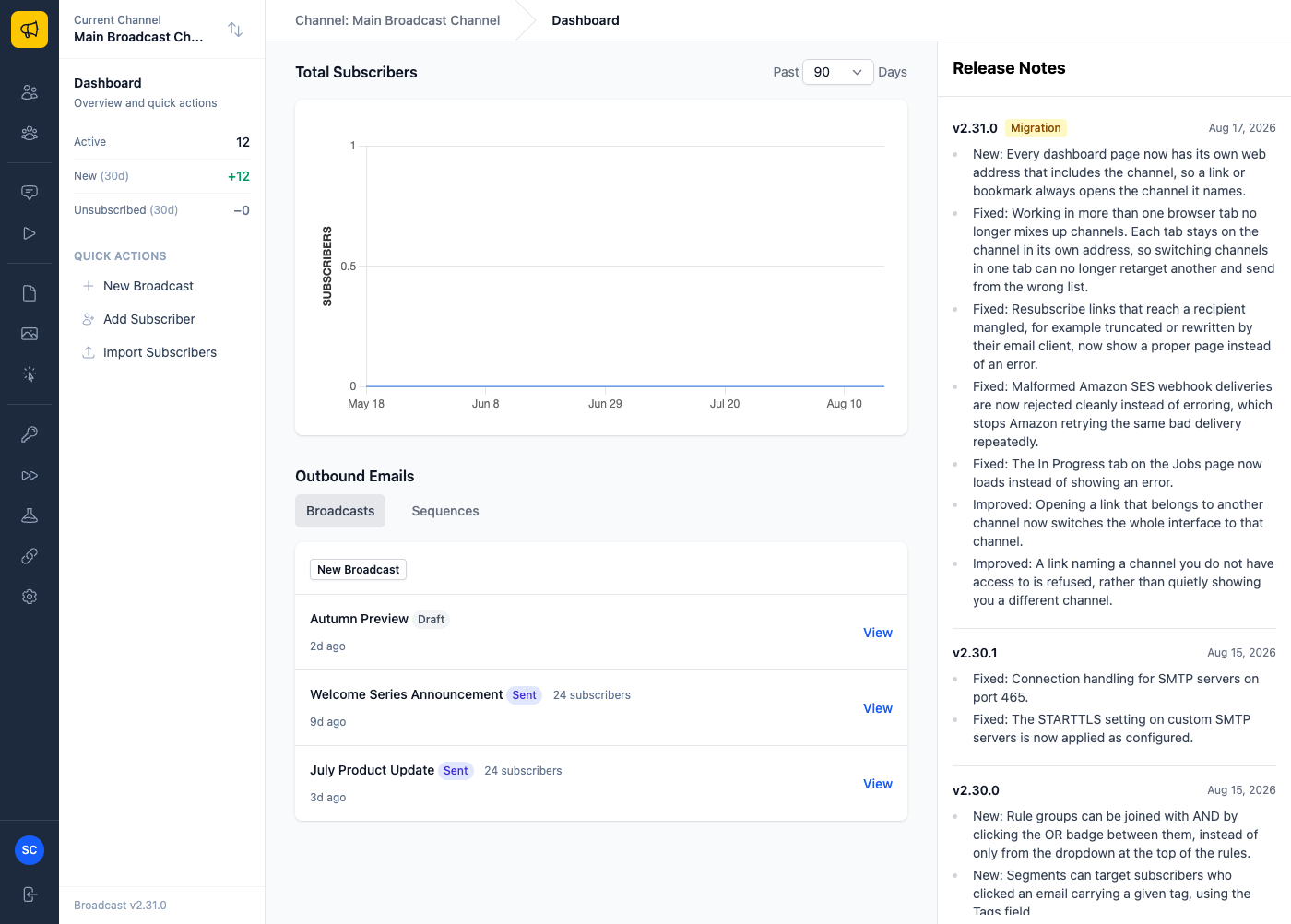Click the v2.30.0 release heading

click(x=976, y=790)
